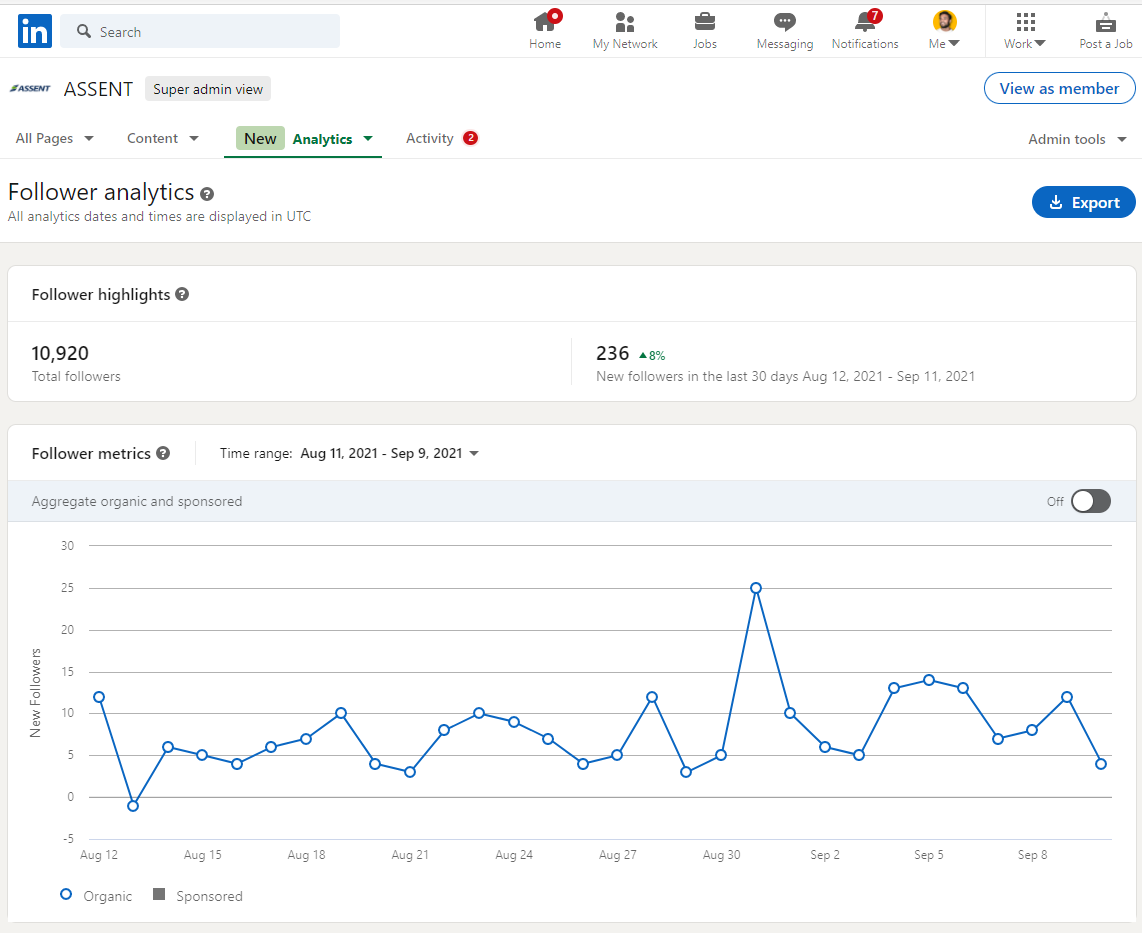This screenshot has width=1142, height=933.
Task: Open the Admin tools dropdown
Action: [x=1077, y=139]
